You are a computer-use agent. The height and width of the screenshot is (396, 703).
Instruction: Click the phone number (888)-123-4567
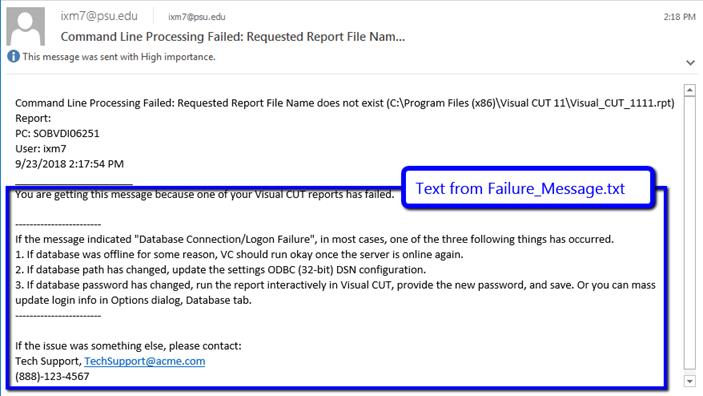tap(52, 376)
